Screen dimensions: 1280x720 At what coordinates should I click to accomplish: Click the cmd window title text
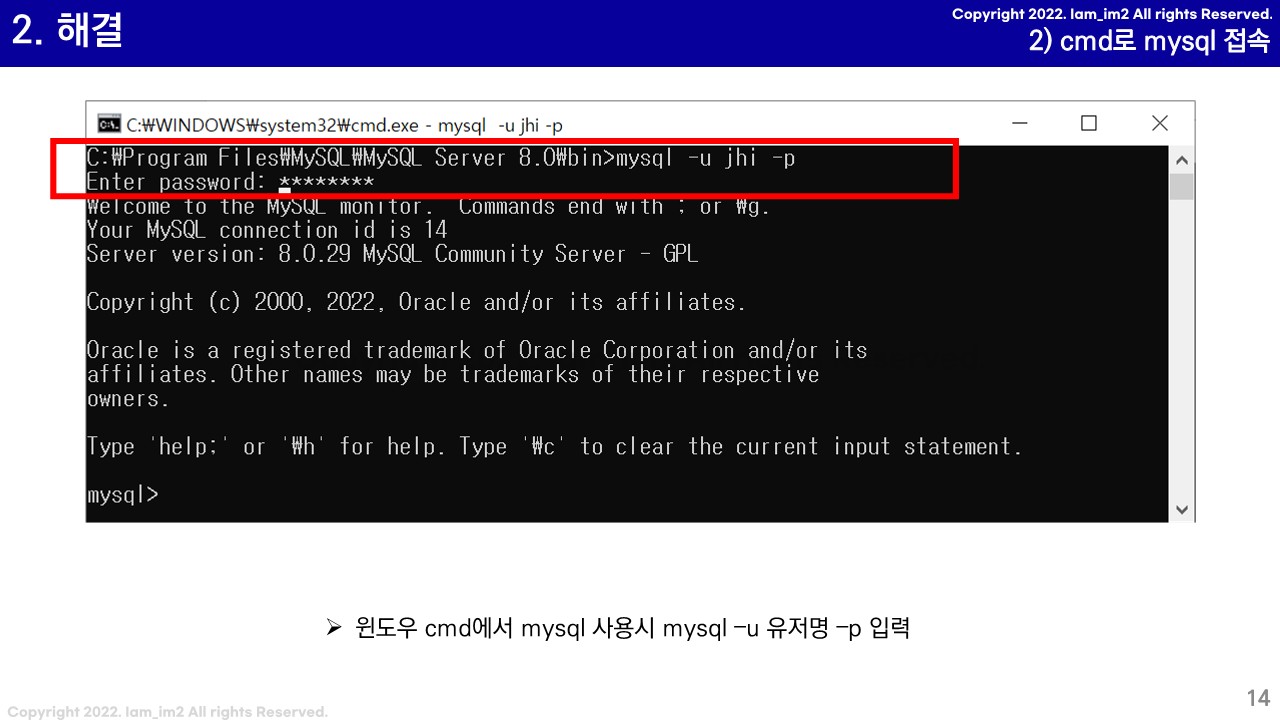point(344,125)
